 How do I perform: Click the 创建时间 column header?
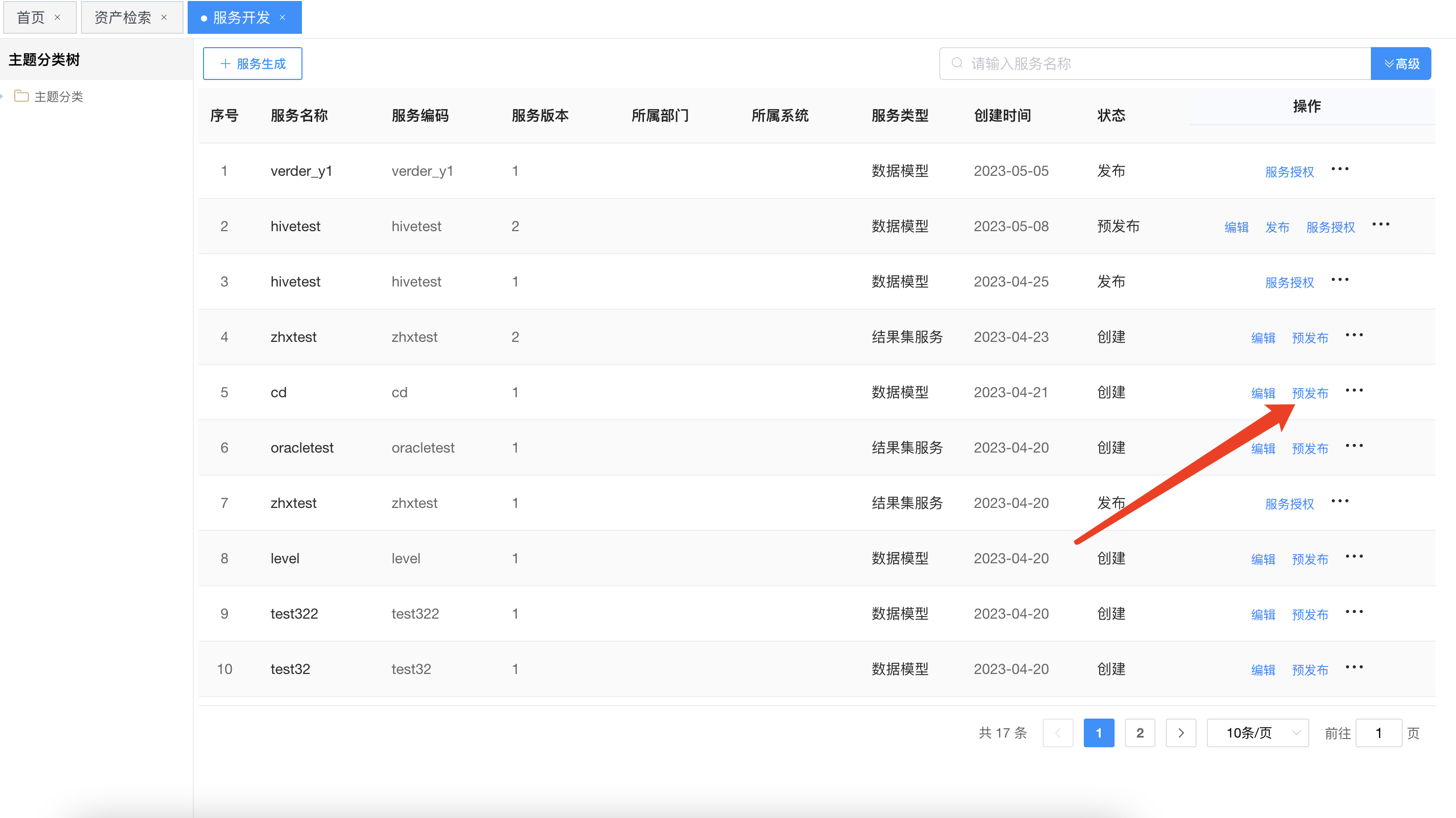[x=1002, y=115]
